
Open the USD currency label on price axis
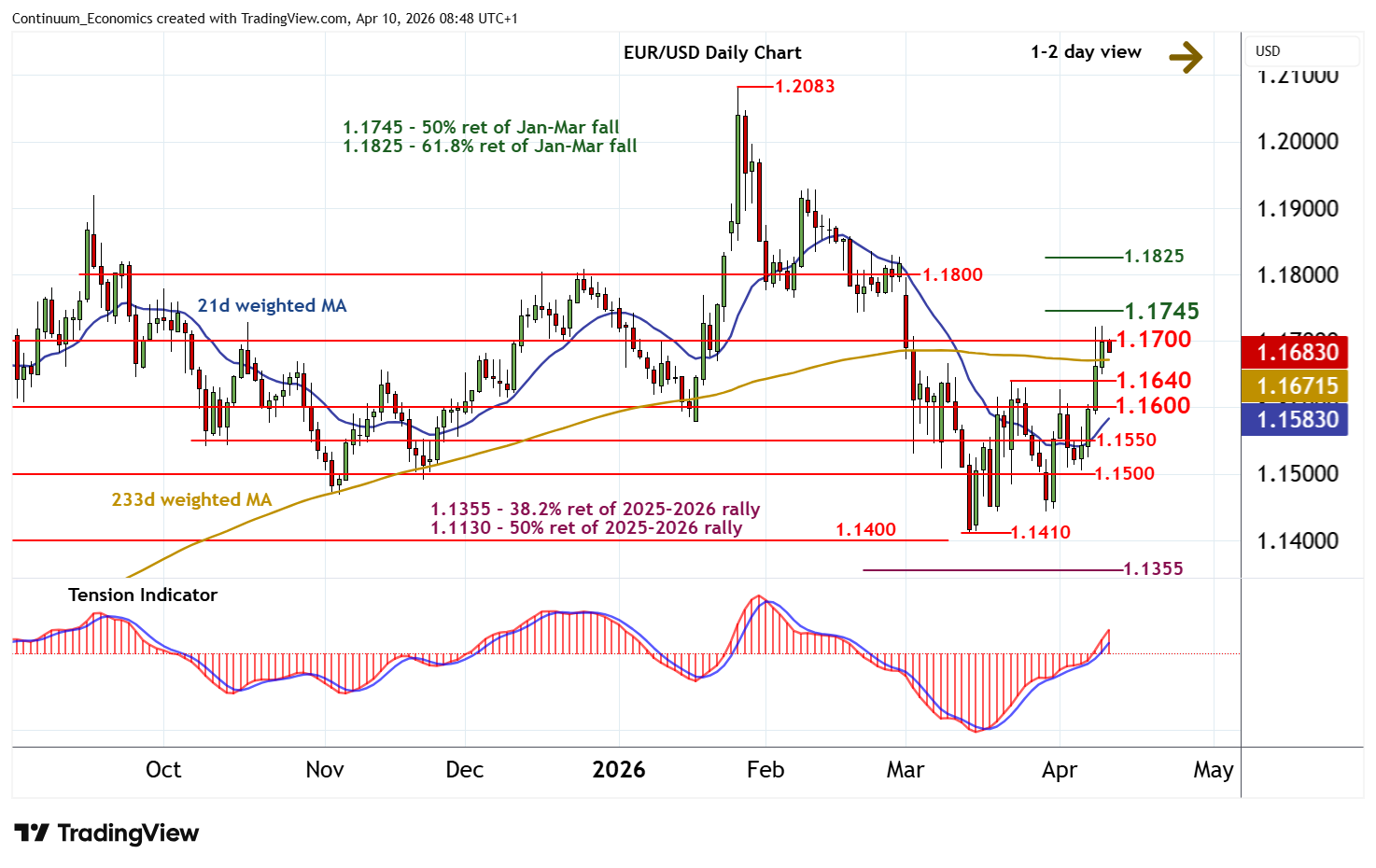click(x=1268, y=51)
